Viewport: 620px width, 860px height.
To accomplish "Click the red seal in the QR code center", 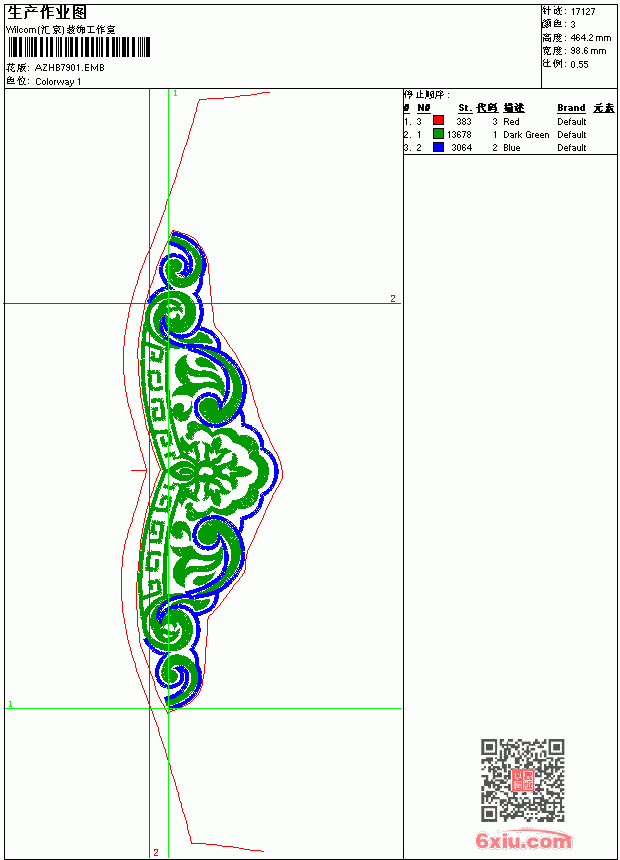I will 523,780.
